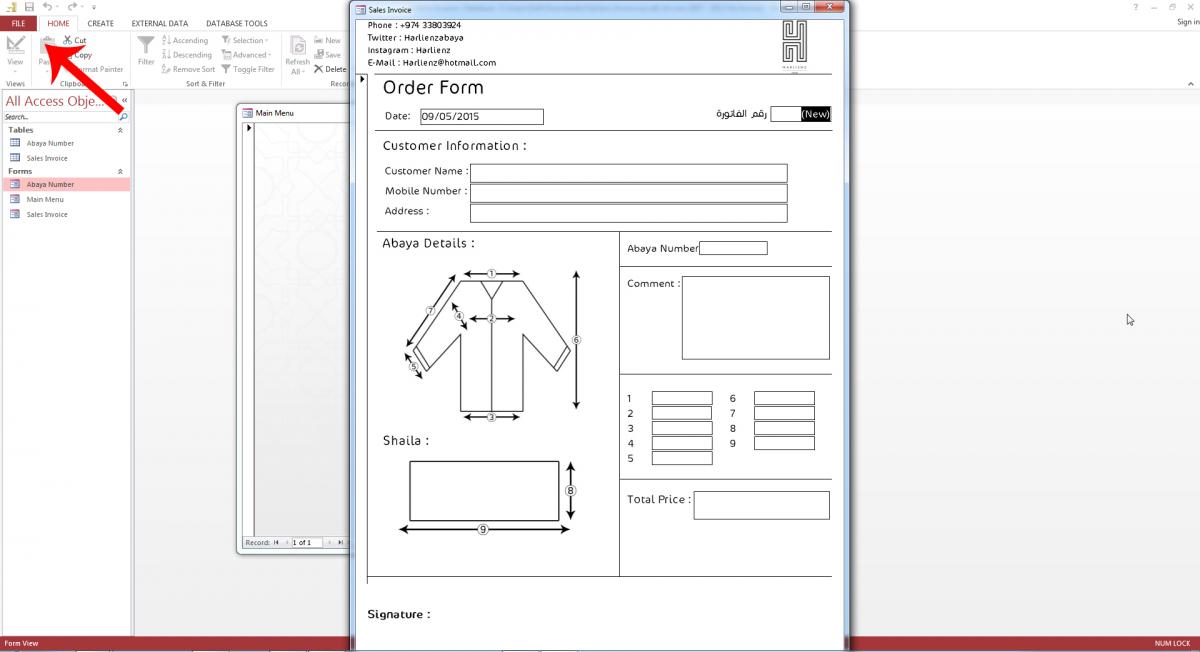
Task: Click the invoice number (New) field
Action: click(x=801, y=114)
